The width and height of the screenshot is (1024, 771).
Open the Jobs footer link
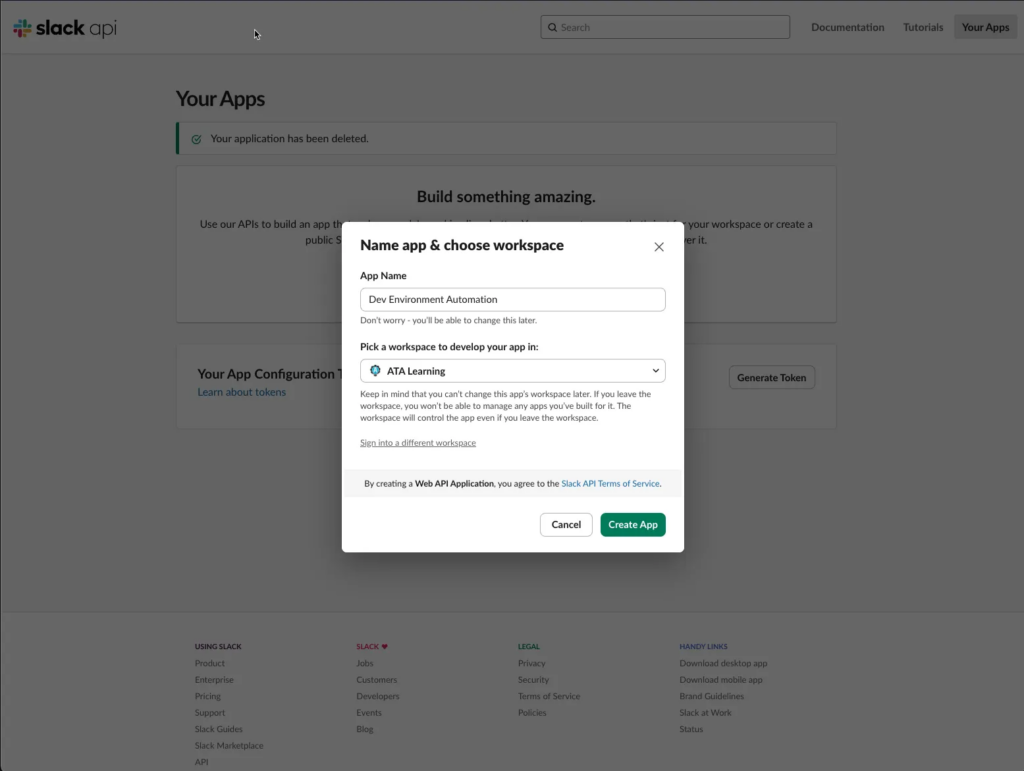(x=365, y=663)
